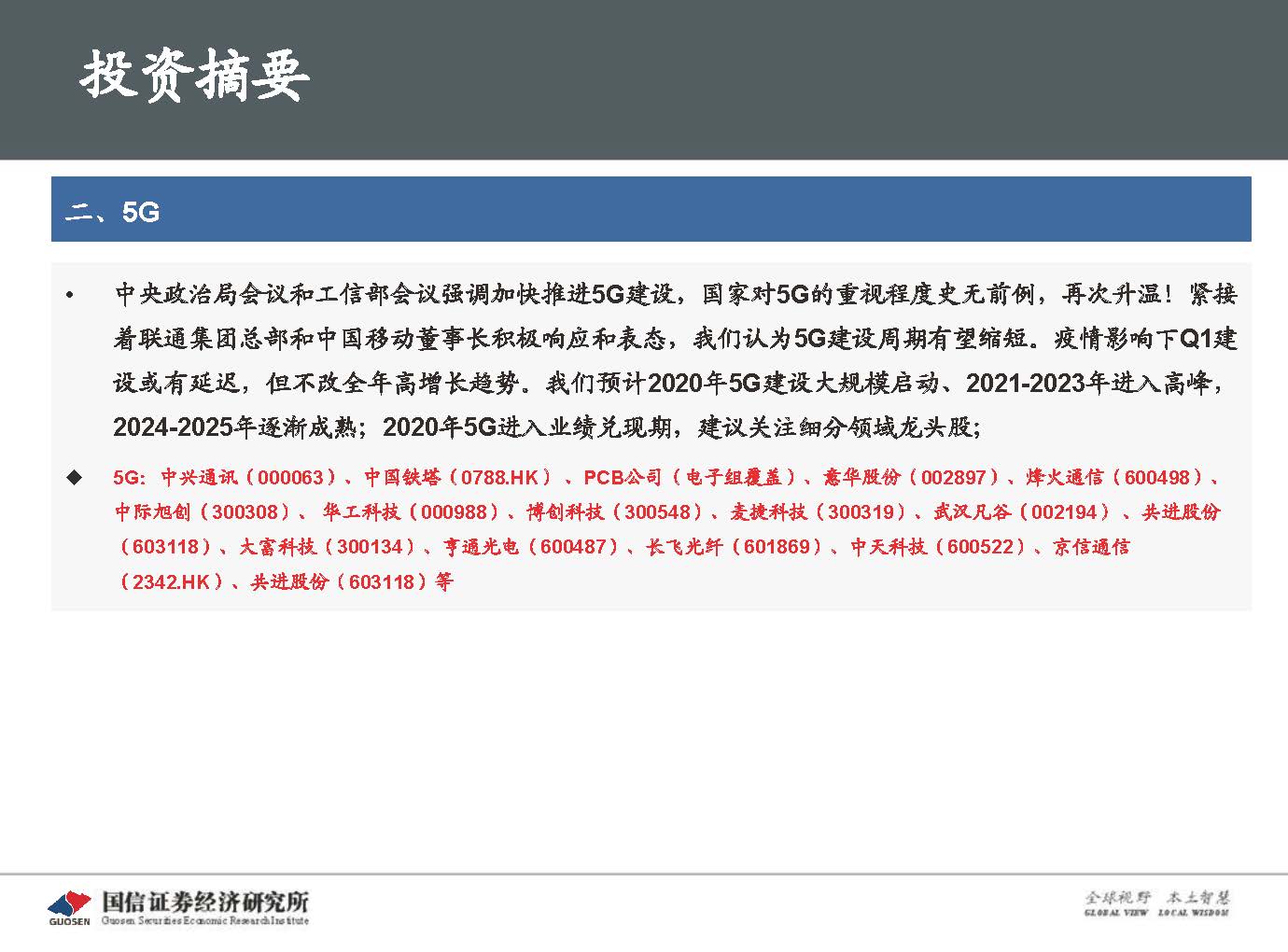Click the text 国信证券经济研究所

pyautogui.click(x=204, y=902)
